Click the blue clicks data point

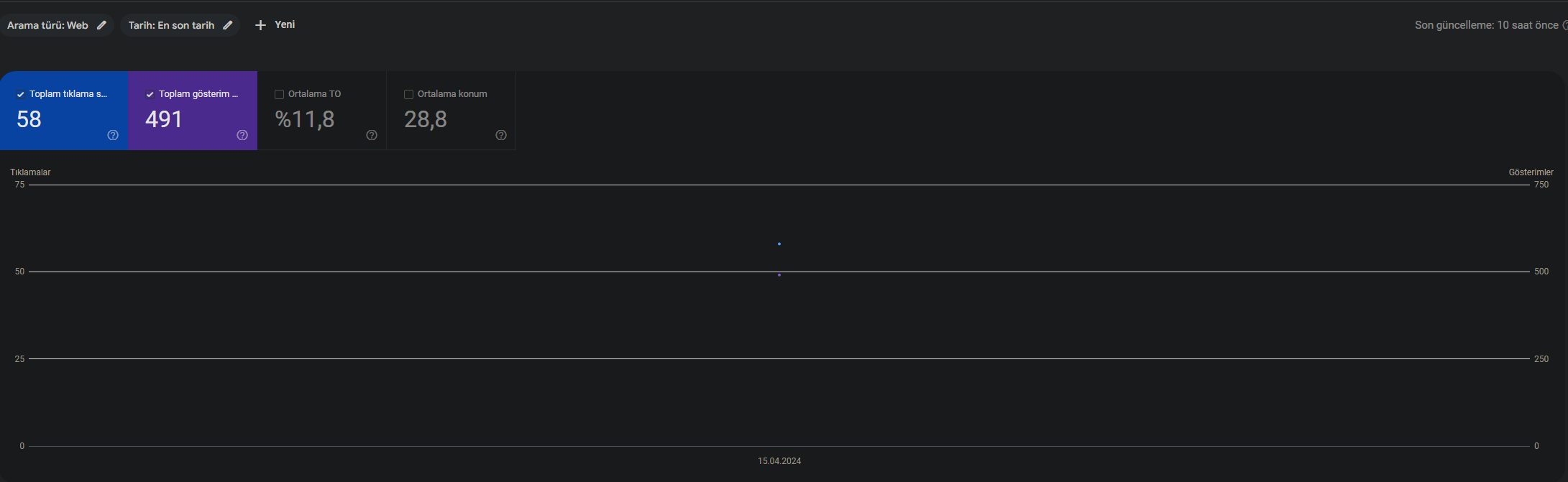point(779,244)
